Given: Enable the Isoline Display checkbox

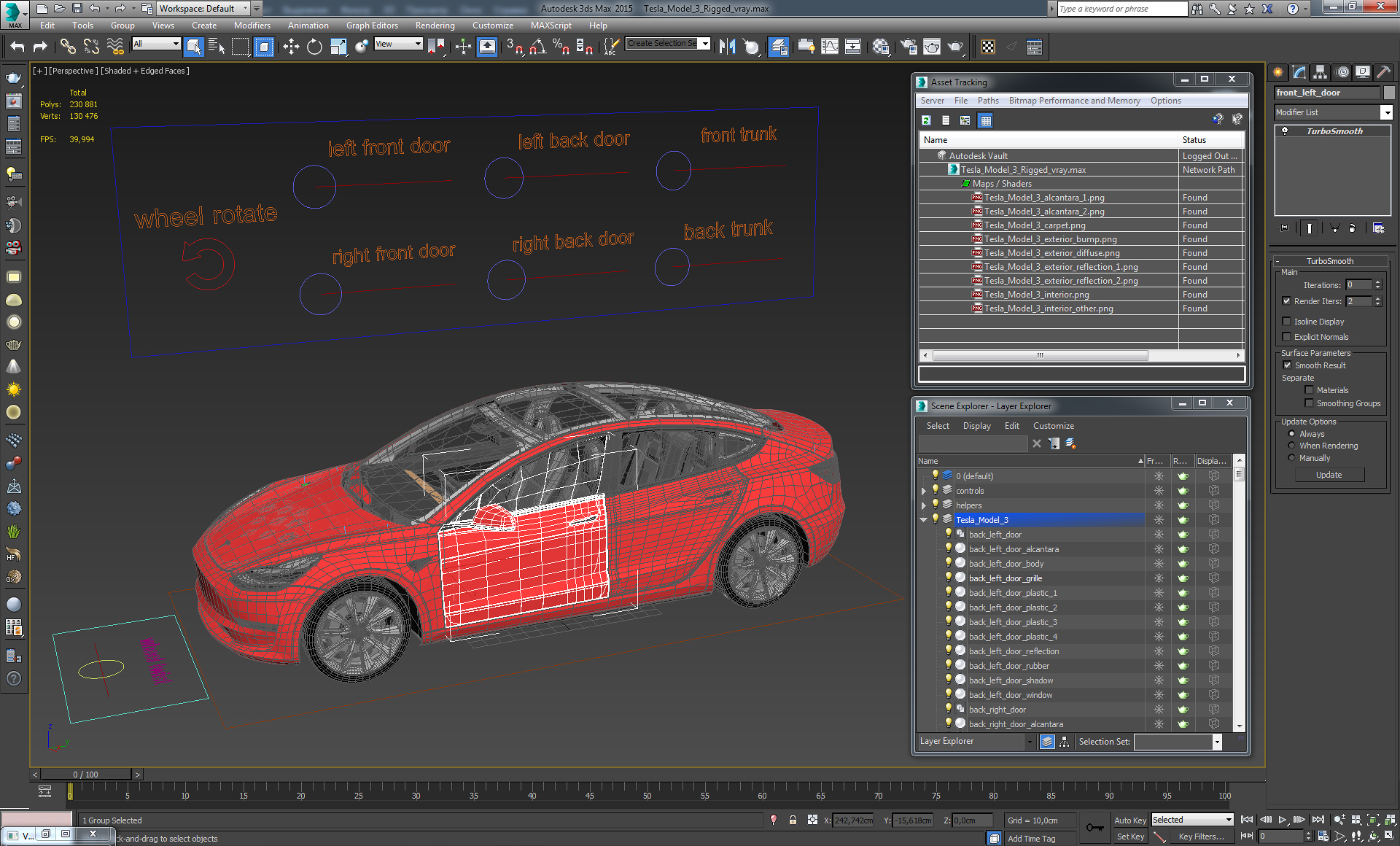Looking at the screenshot, I should point(1287,322).
